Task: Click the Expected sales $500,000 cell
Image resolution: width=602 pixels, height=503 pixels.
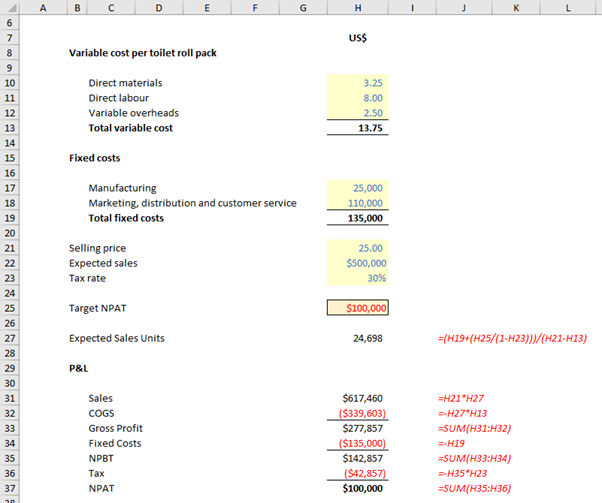Action: pyautogui.click(x=357, y=263)
